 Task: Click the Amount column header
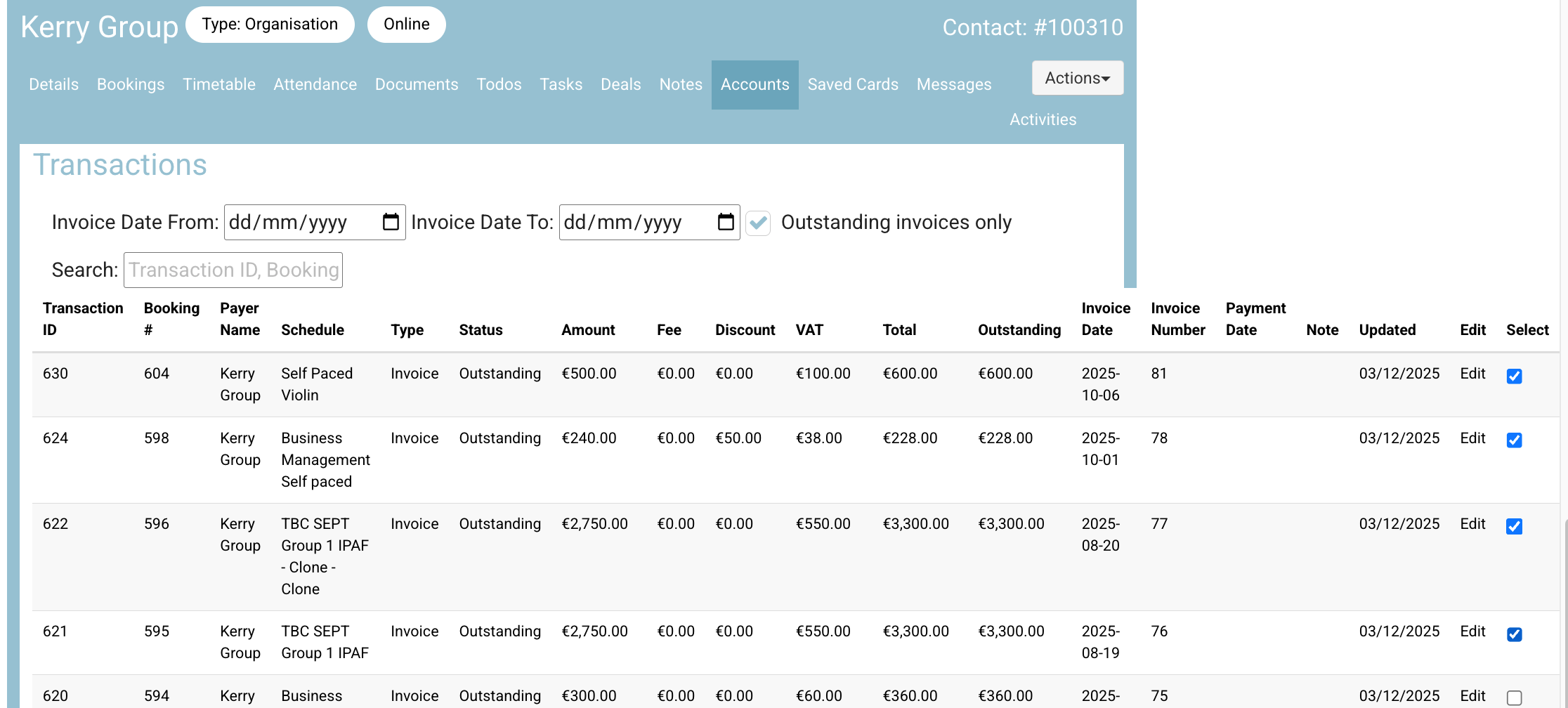pyautogui.click(x=588, y=330)
